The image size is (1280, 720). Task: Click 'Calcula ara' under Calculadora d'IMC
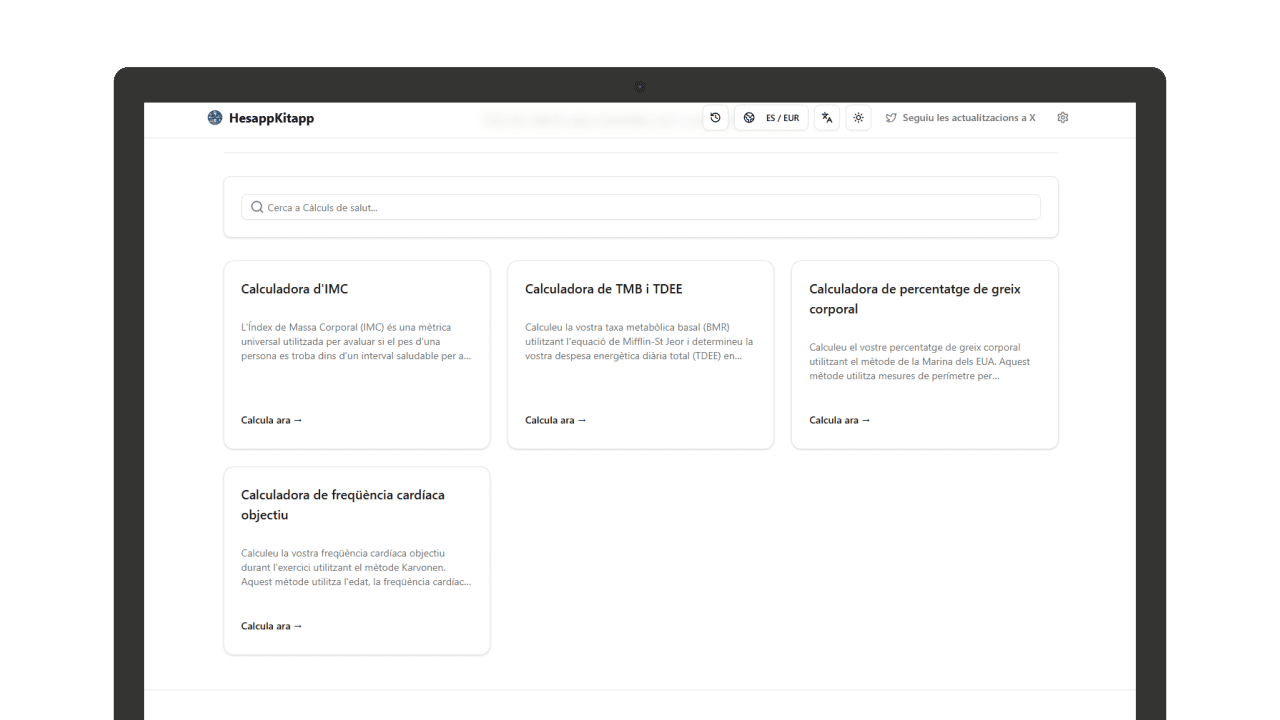pyautogui.click(x=271, y=420)
